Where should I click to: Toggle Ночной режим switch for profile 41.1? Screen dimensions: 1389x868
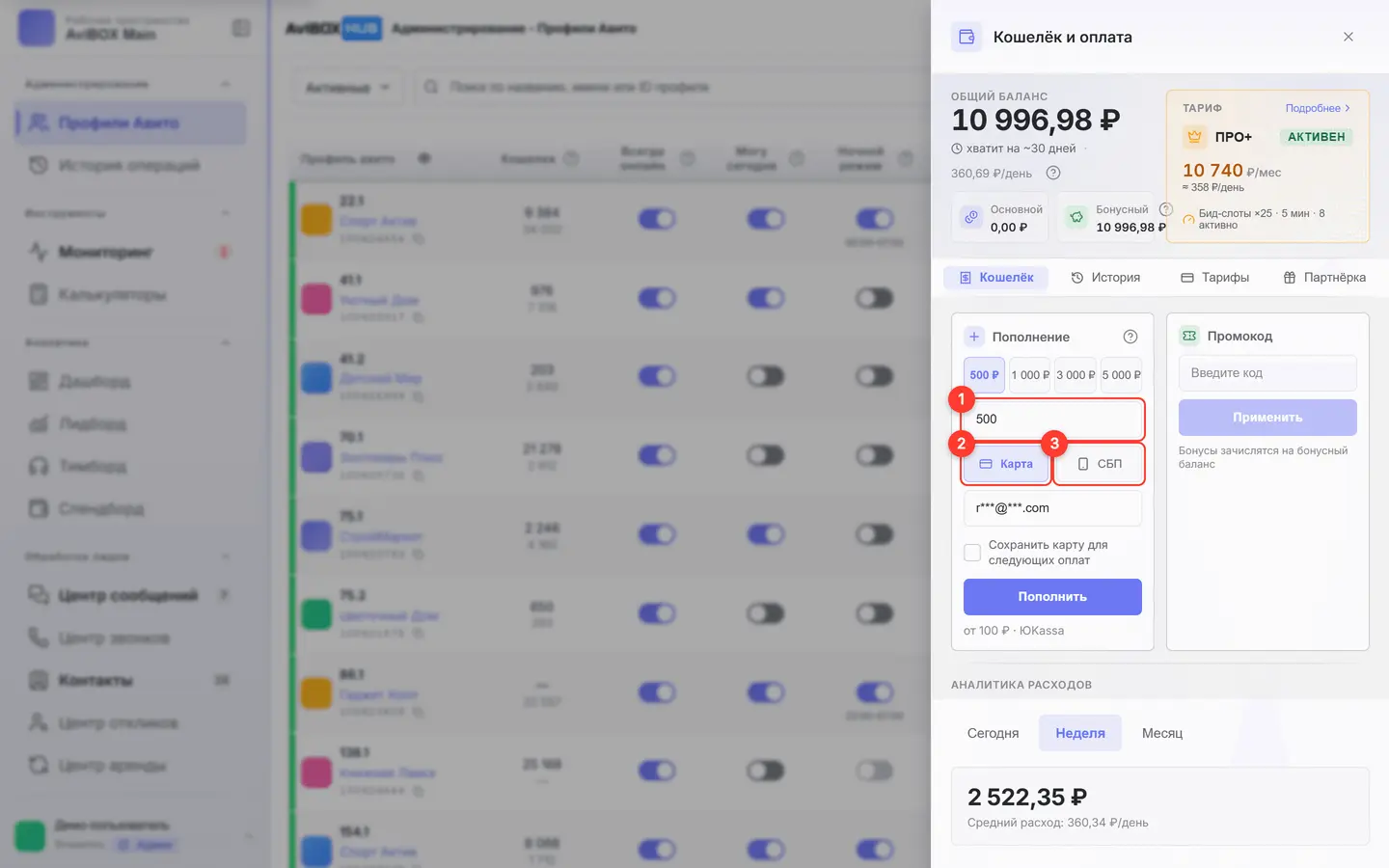(x=875, y=298)
